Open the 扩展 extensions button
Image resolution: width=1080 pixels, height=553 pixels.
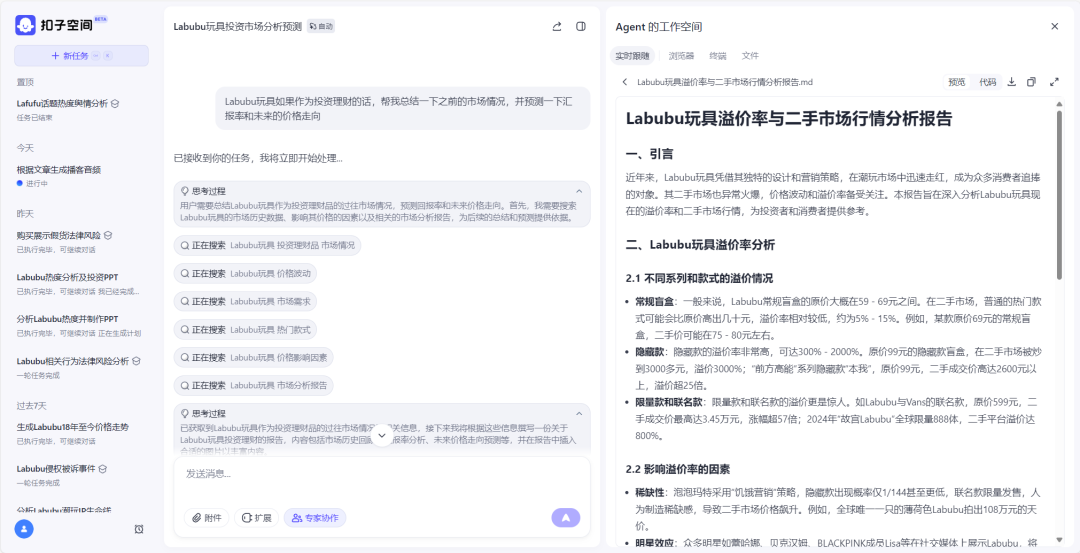(256, 518)
